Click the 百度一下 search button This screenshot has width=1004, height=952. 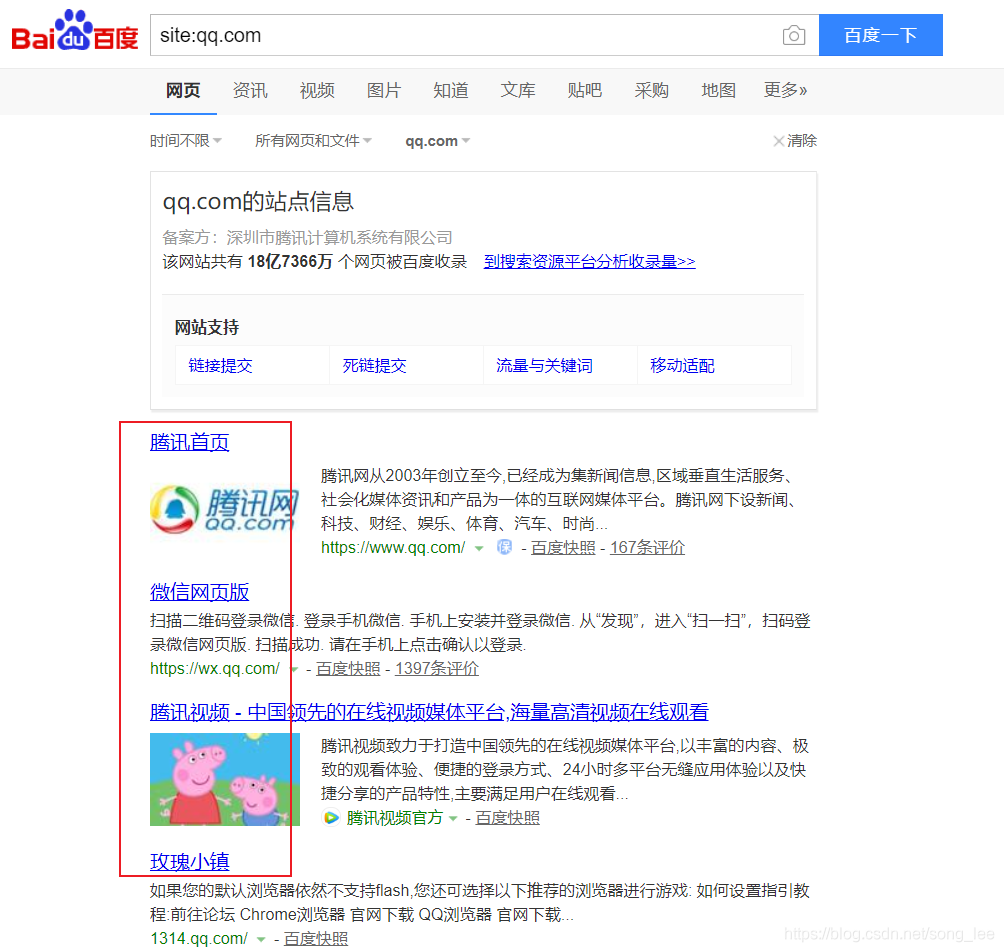(880, 34)
